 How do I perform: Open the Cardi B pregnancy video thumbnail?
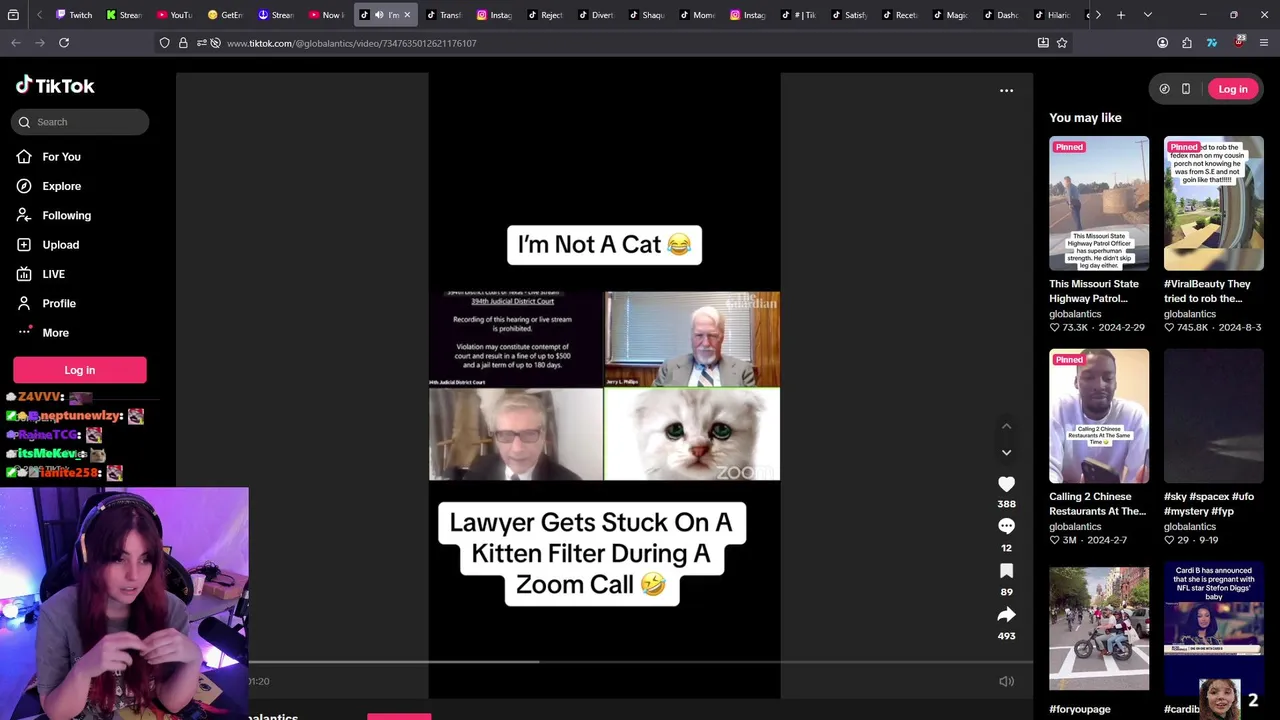point(1213,629)
